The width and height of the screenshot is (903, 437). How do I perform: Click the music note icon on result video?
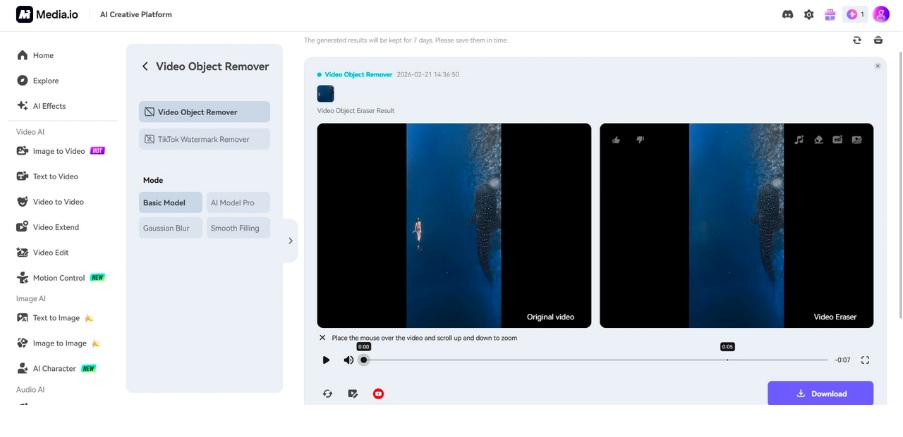coord(799,139)
